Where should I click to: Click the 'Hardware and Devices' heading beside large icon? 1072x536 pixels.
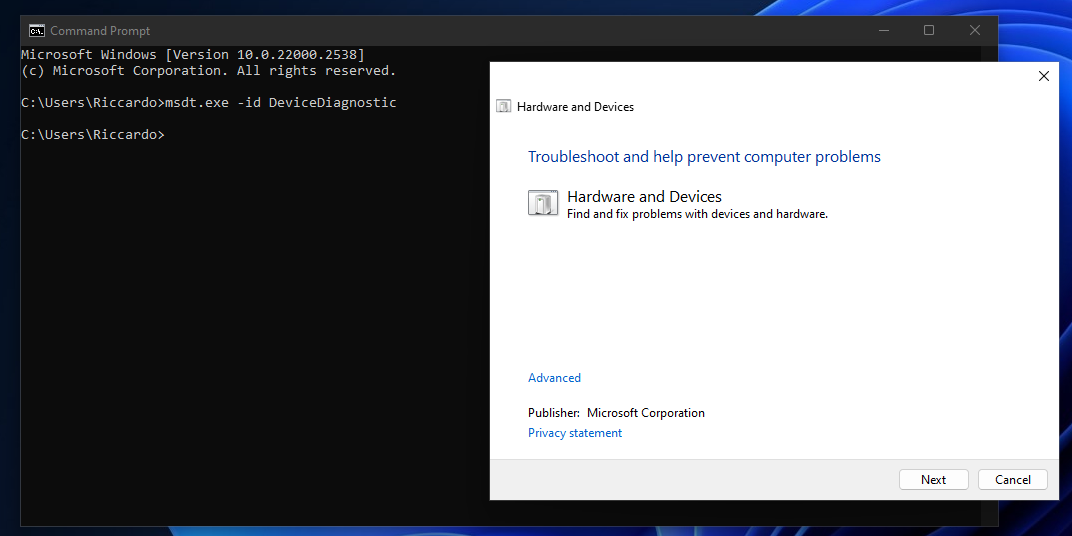(644, 197)
